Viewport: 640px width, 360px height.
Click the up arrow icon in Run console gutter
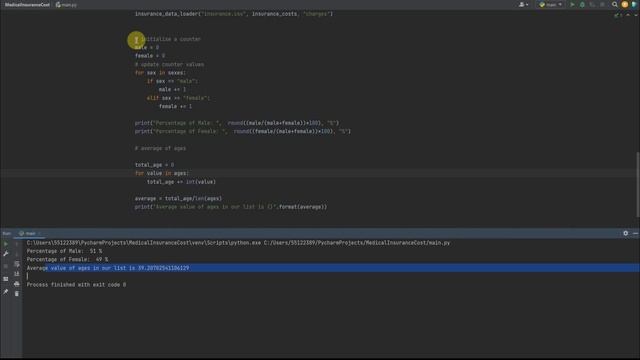(17, 244)
